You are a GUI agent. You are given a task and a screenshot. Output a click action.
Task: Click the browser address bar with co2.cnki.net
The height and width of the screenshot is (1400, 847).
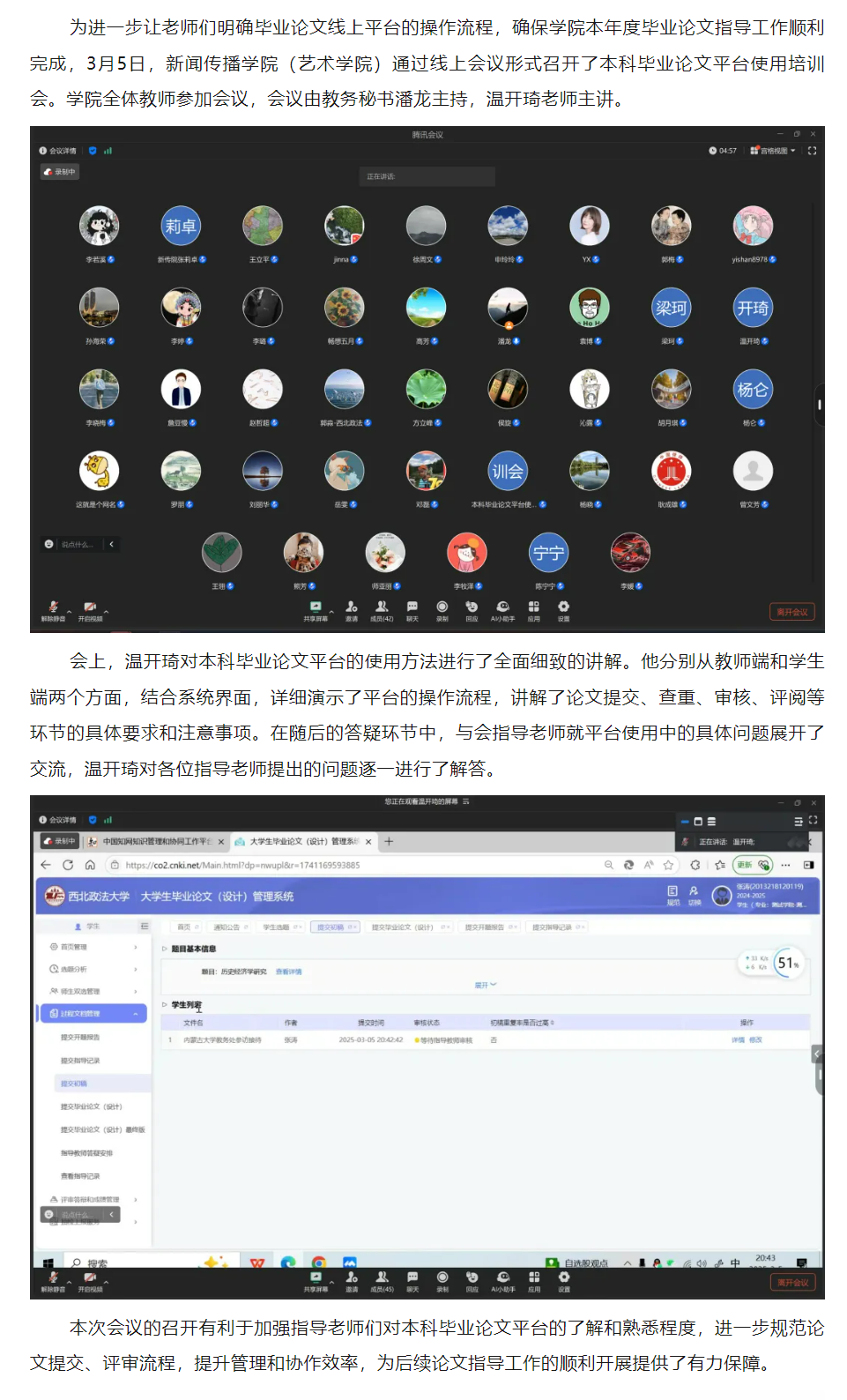click(x=353, y=865)
